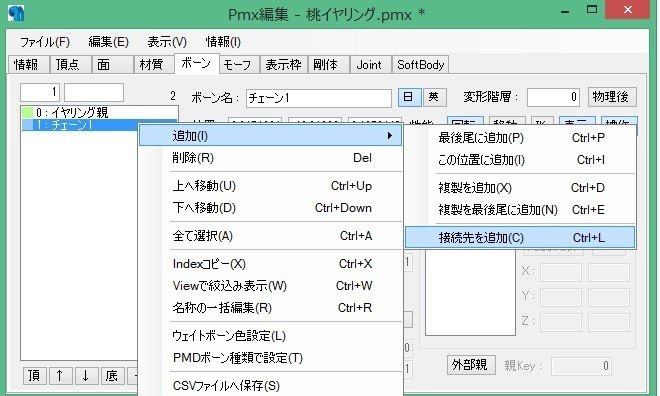The width and height of the screenshot is (660, 396).
Task: Open the 情報(I) menu
Action: pyautogui.click(x=223, y=42)
